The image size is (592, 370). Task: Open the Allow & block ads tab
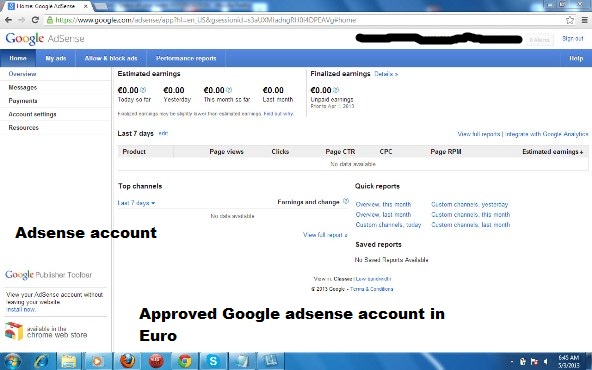click(111, 58)
